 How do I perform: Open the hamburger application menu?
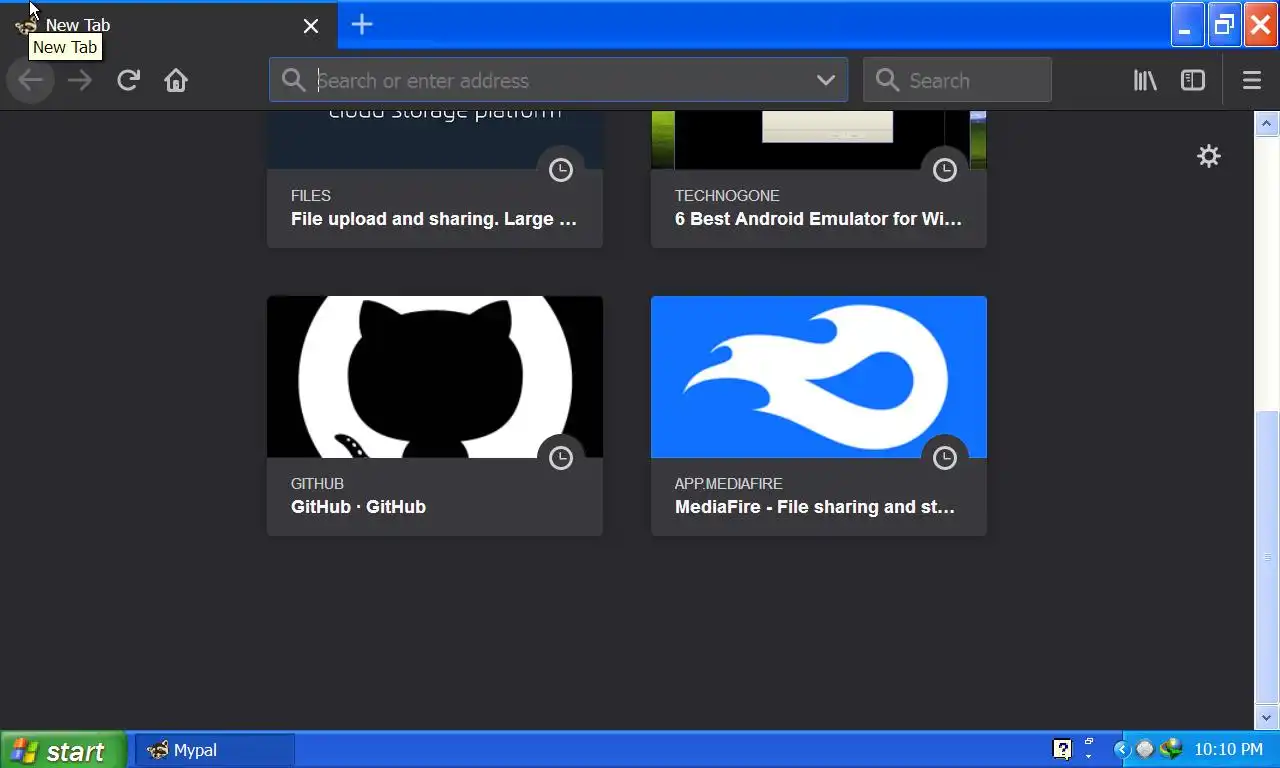pos(1251,80)
